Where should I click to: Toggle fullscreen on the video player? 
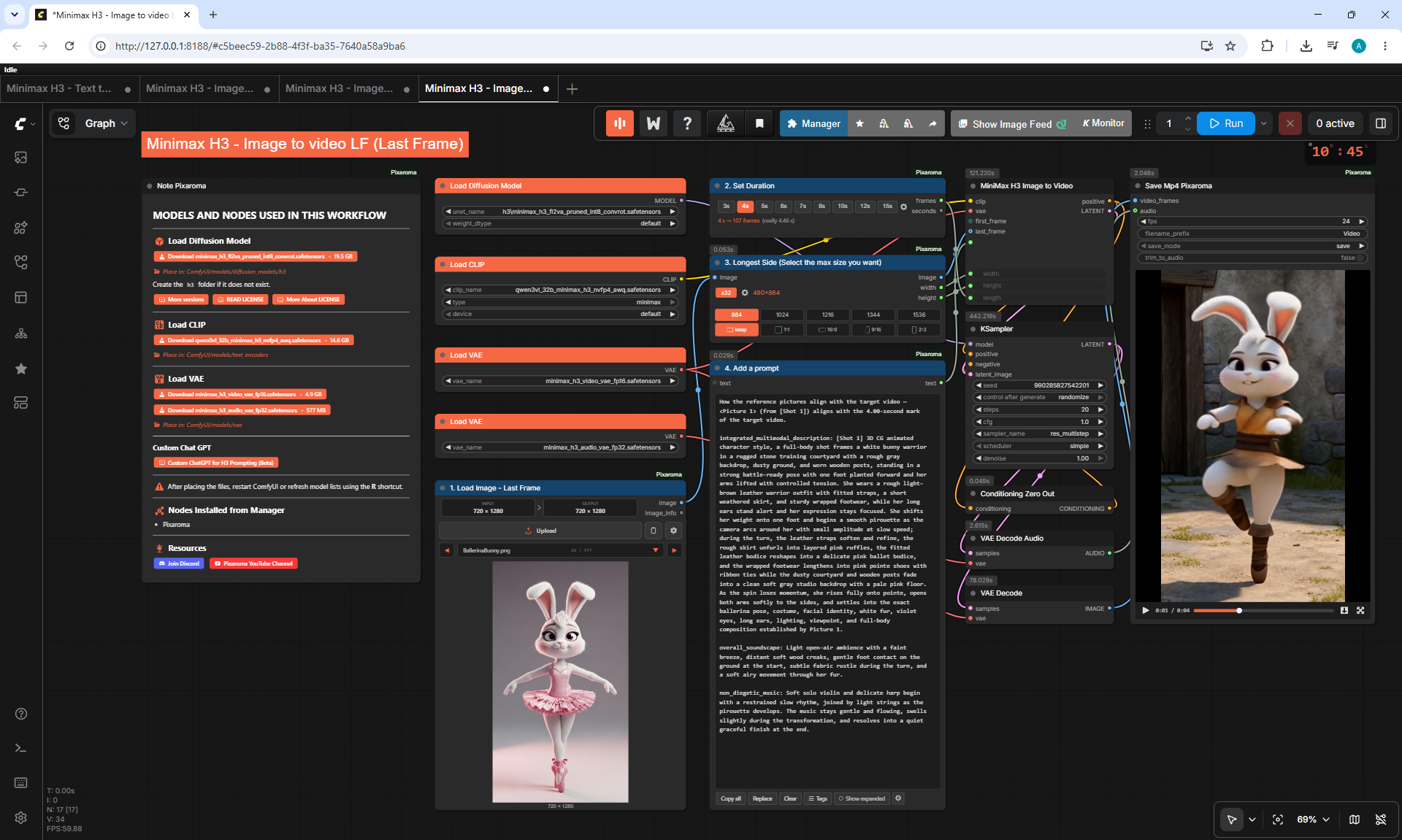pos(1360,610)
